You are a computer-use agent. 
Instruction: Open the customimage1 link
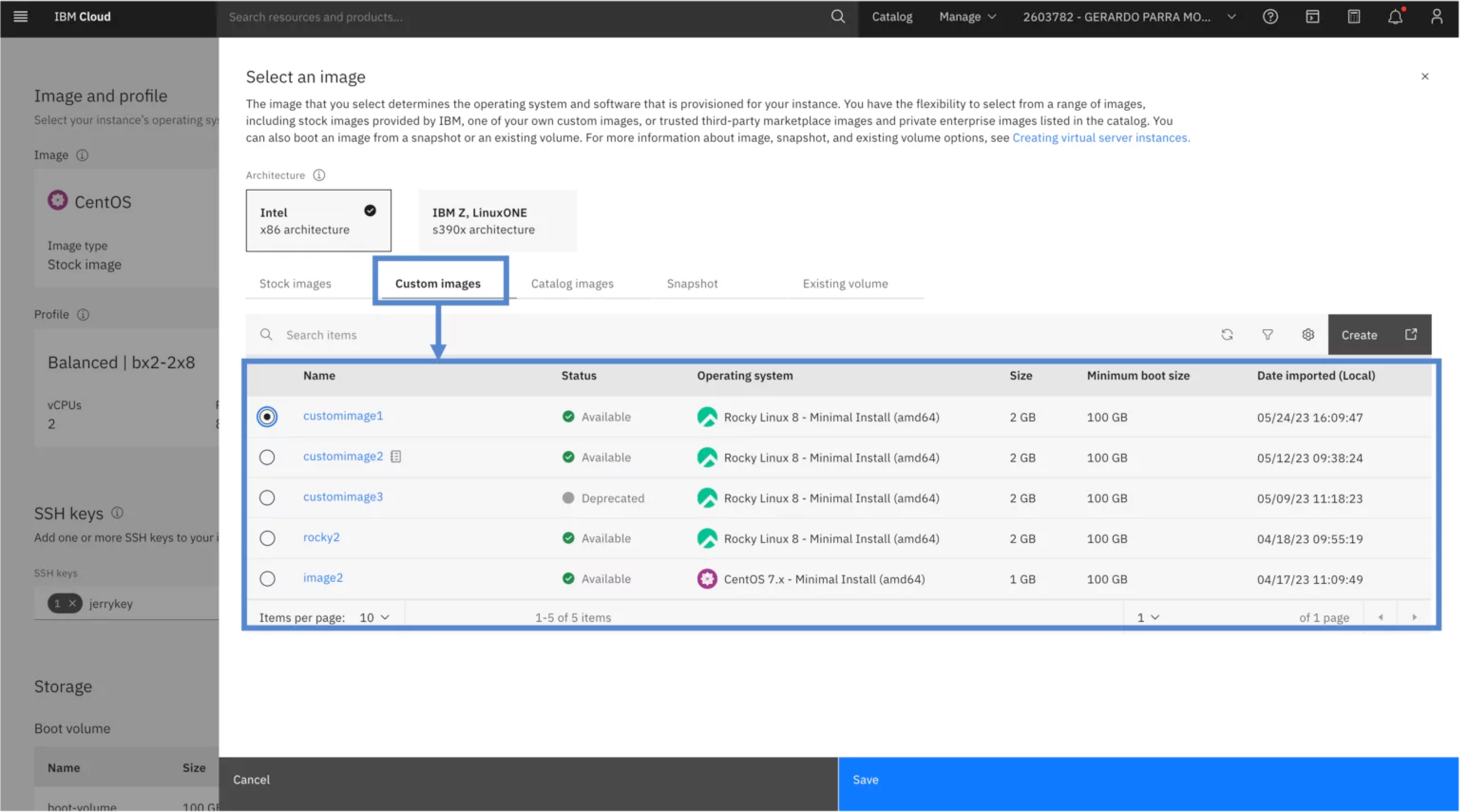[343, 415]
